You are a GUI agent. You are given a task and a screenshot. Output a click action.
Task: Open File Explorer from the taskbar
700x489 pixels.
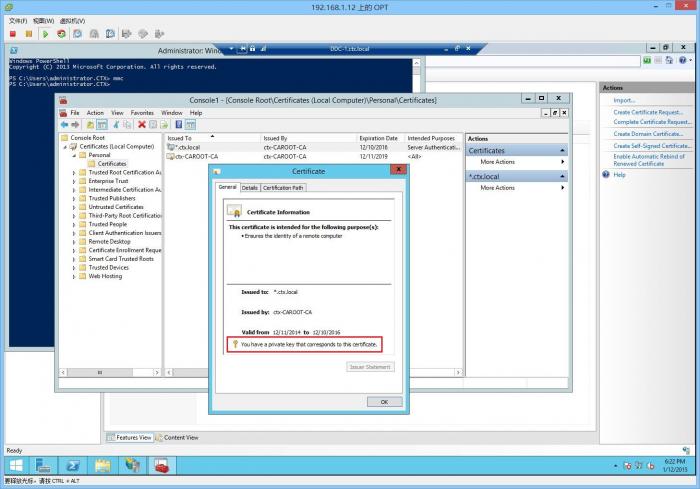click(x=103, y=465)
